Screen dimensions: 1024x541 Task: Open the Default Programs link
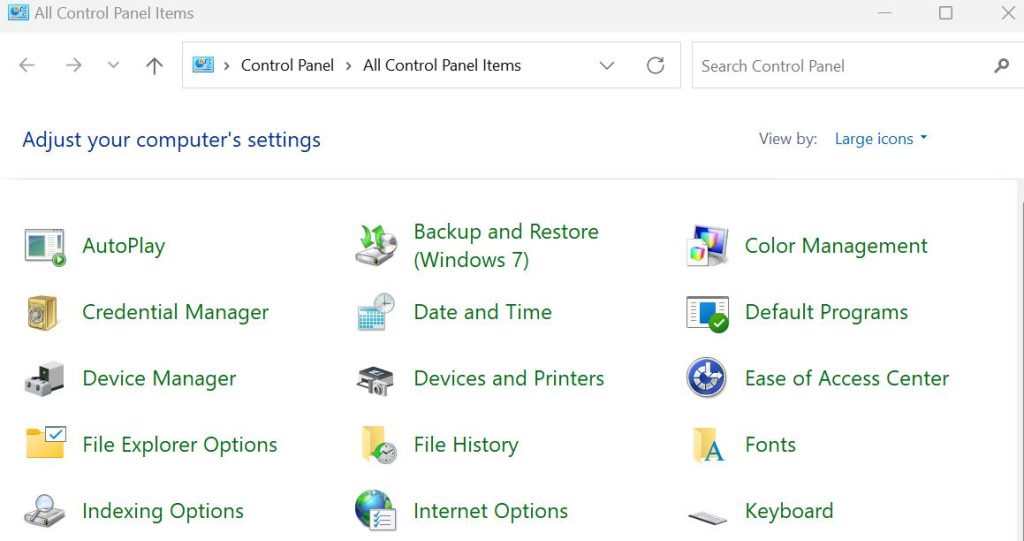click(826, 313)
